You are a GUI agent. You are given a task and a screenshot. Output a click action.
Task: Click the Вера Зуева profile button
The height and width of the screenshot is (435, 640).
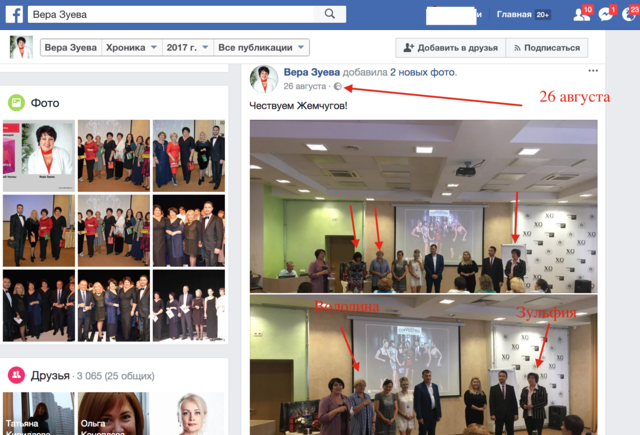click(x=71, y=48)
